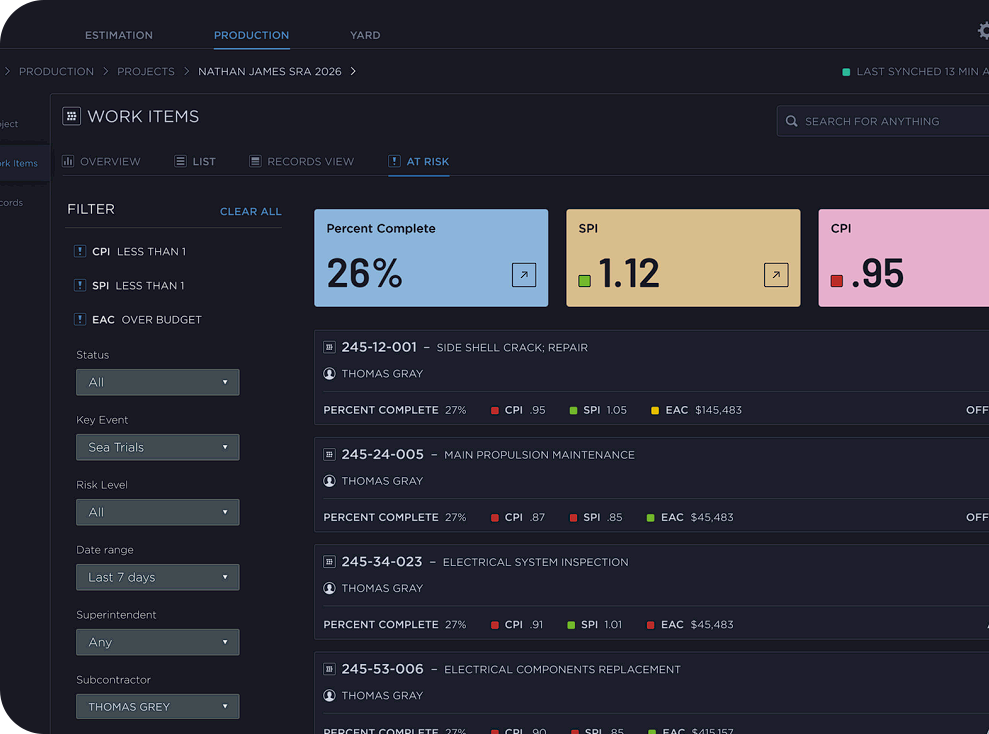Click red CPI status swatch on CPI card
The width and height of the screenshot is (989, 734).
click(837, 281)
